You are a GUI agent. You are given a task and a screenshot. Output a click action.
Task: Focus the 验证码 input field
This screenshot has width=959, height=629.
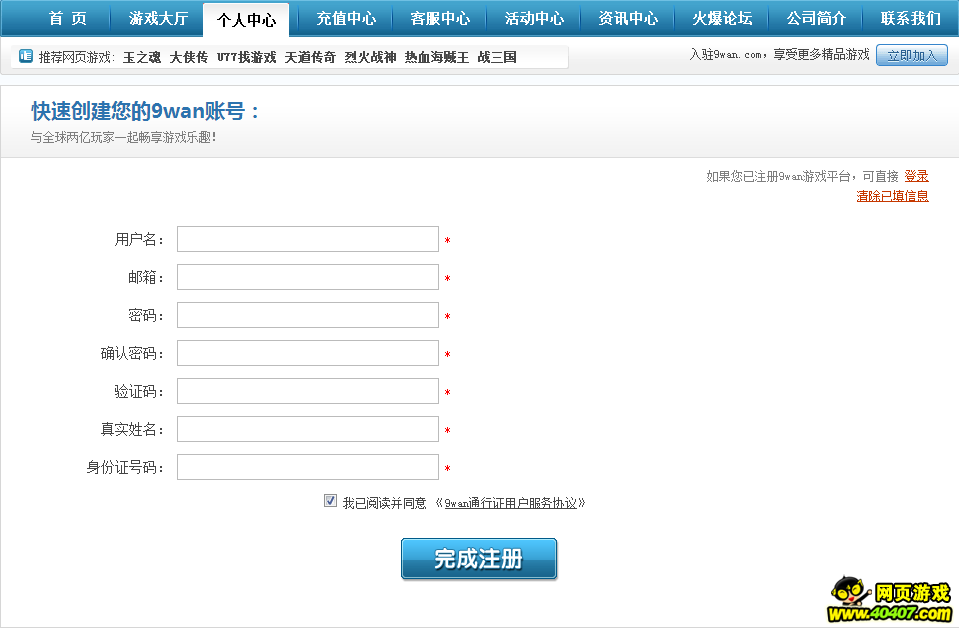pos(308,391)
